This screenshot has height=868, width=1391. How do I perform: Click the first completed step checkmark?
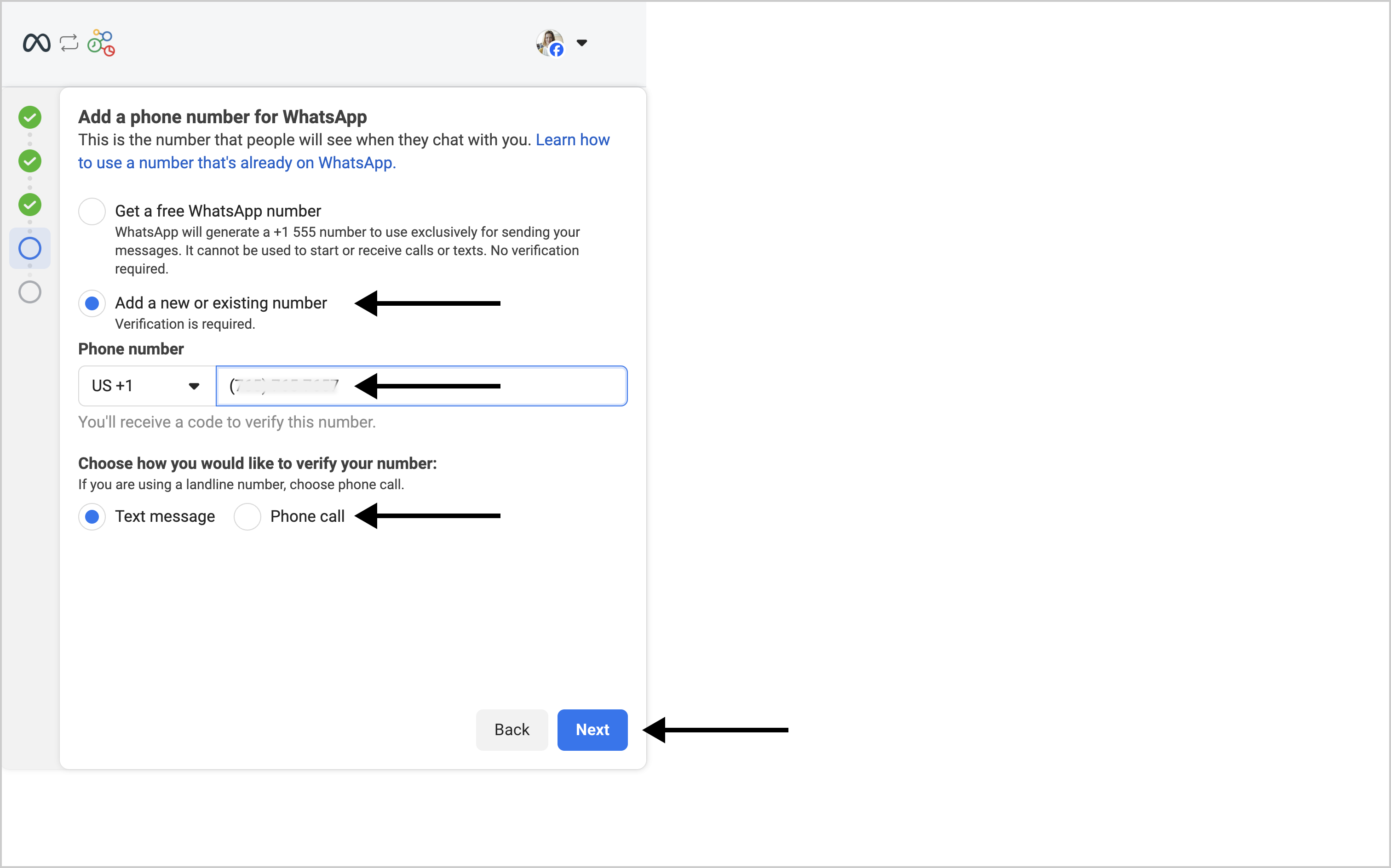pyautogui.click(x=30, y=118)
